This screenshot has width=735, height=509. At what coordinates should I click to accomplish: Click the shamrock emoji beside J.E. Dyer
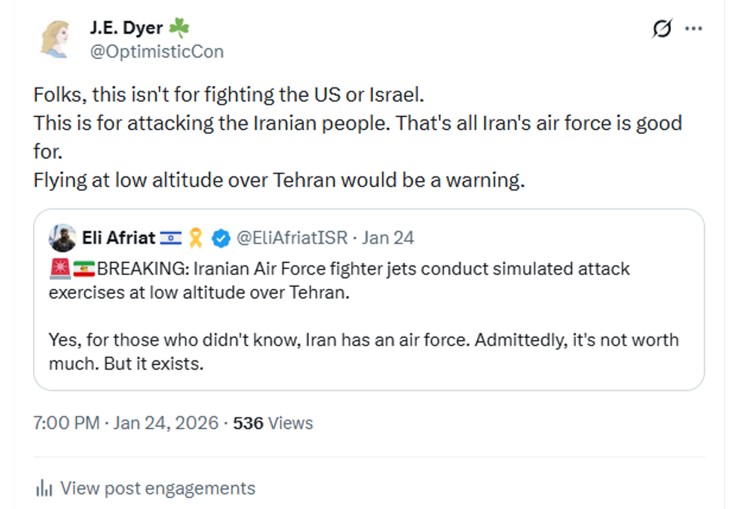179,28
